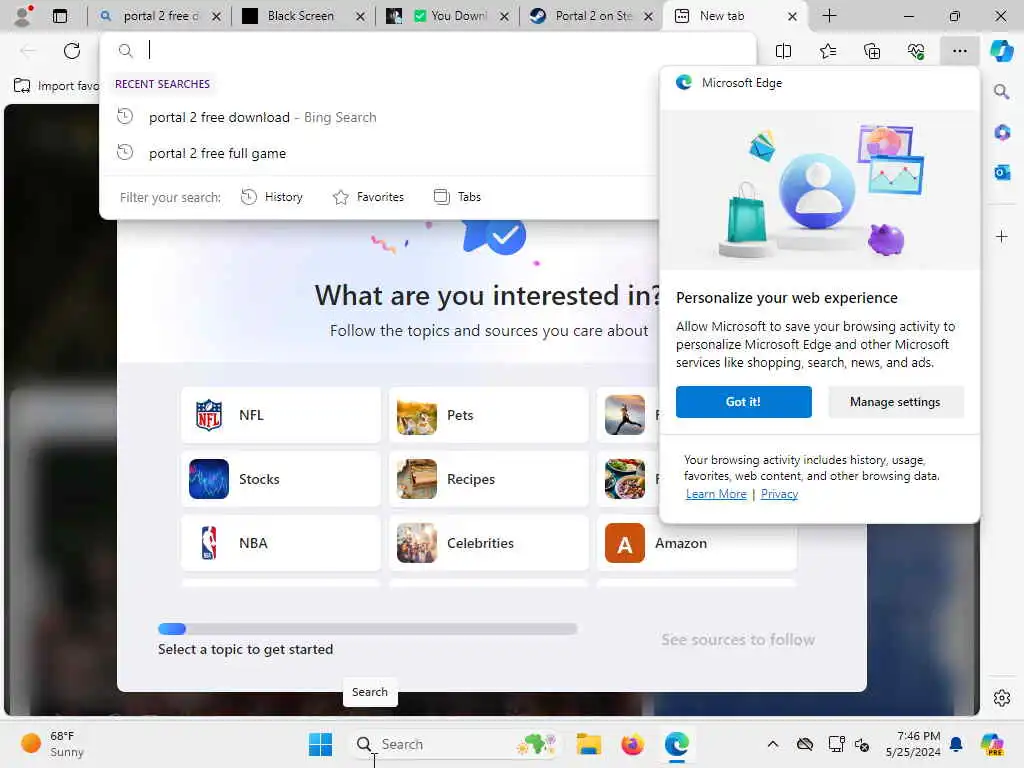Viewport: 1024px width, 768px height.
Task: Open Copilot icon in Edge toolbar
Action: pos(1001,51)
